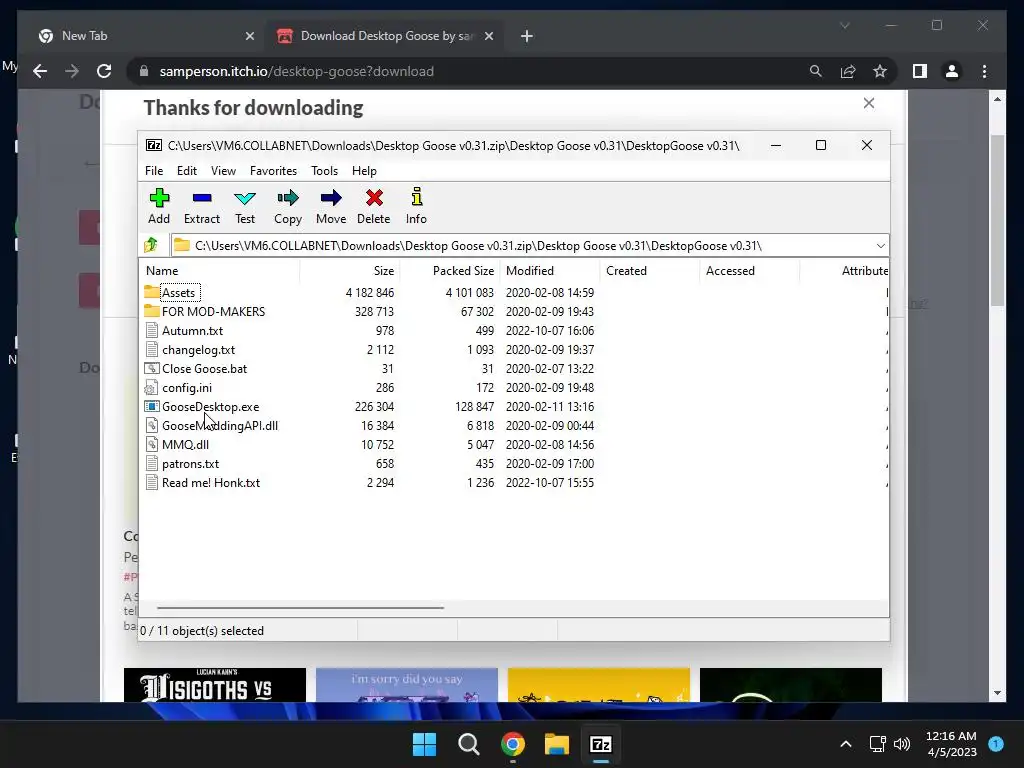Image resolution: width=1024 pixels, height=768 pixels.
Task: Open the Tools menu
Action: [x=325, y=170]
